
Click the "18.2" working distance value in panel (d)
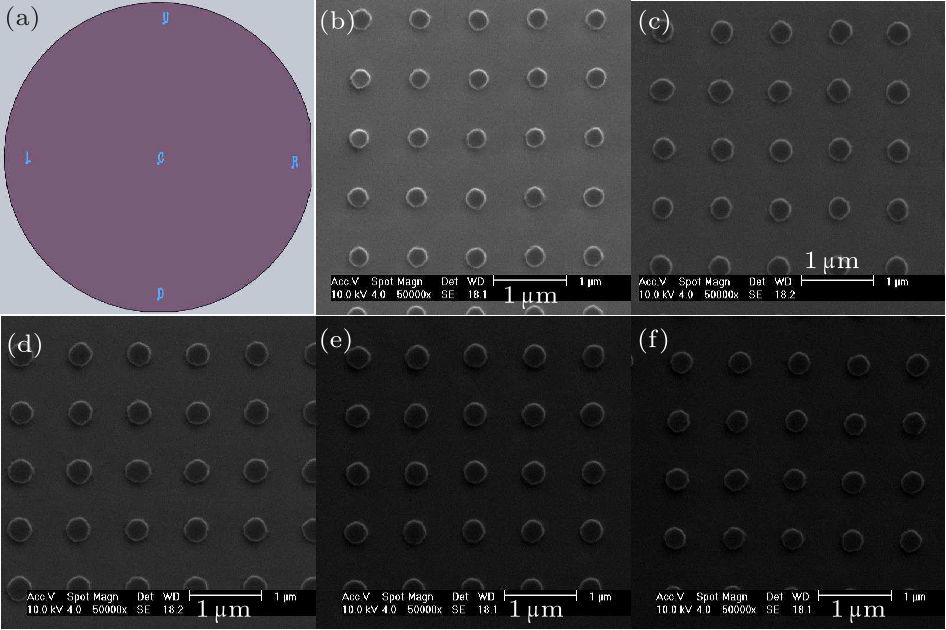(173, 609)
